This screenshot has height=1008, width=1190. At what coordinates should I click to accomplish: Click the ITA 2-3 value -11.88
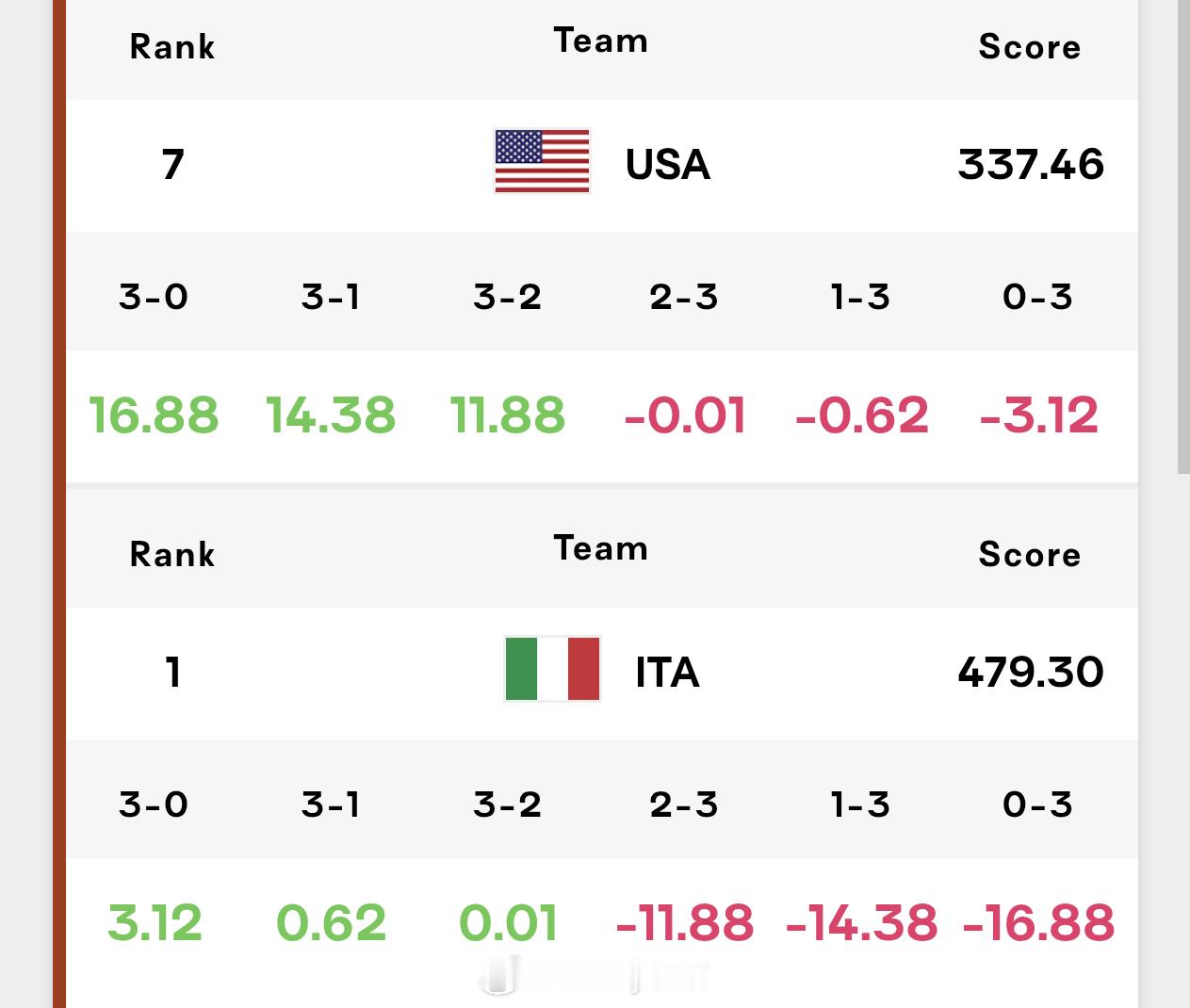[685, 923]
